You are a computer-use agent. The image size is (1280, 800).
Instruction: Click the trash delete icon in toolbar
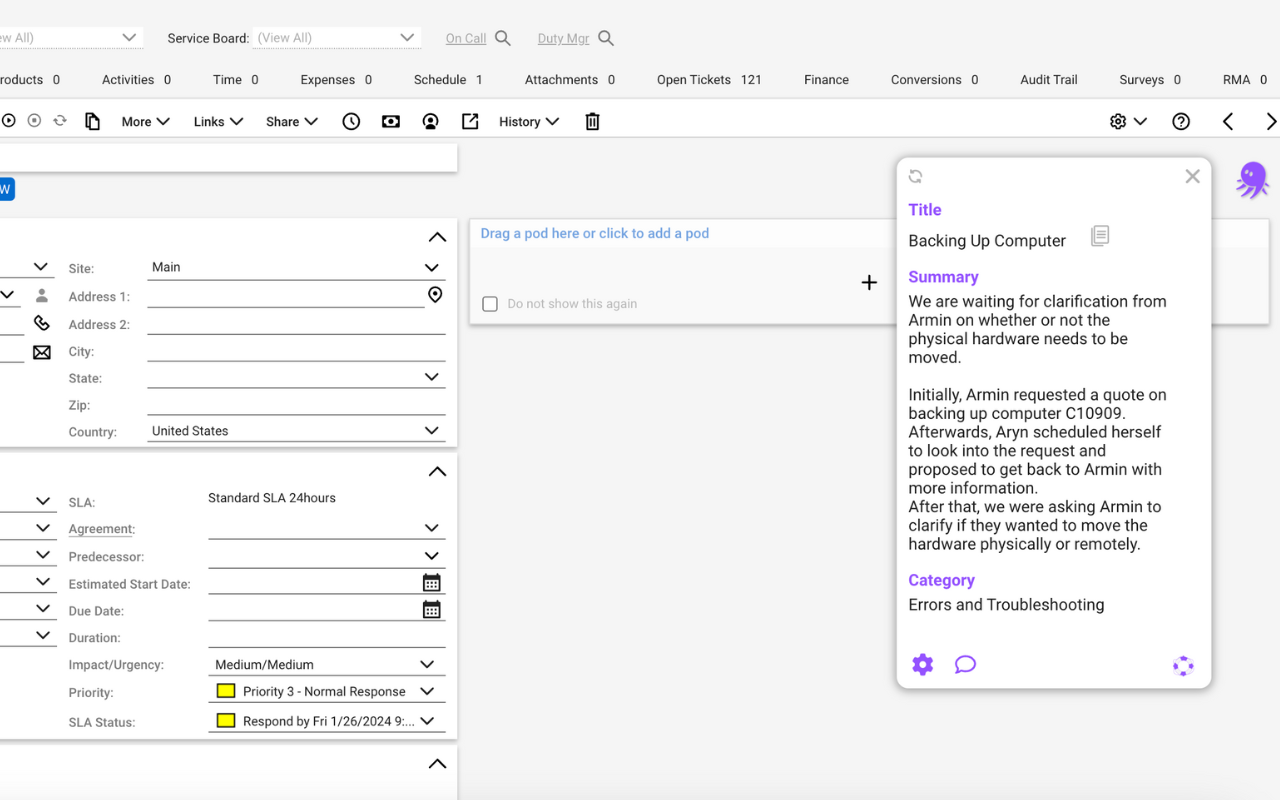pos(592,122)
